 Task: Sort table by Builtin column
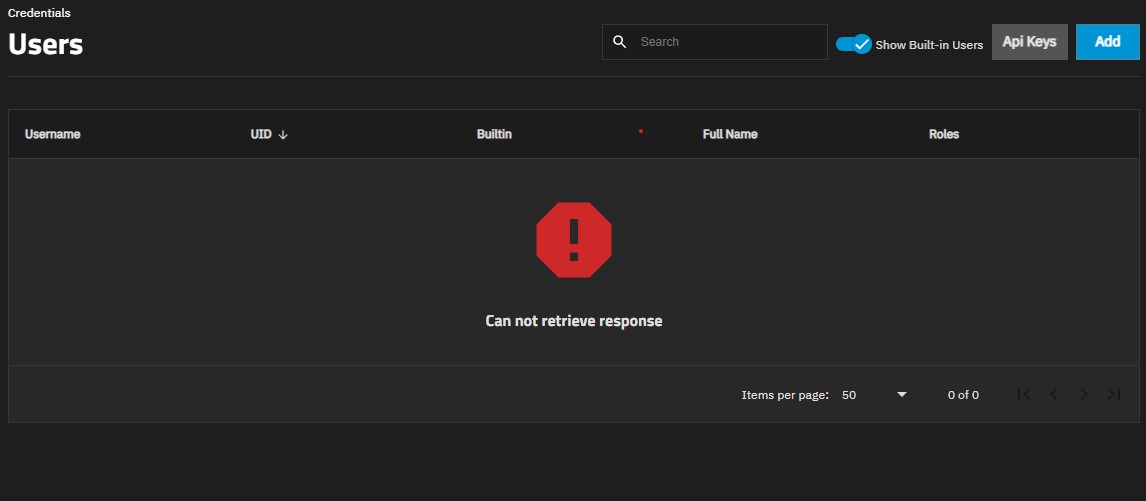pos(494,135)
